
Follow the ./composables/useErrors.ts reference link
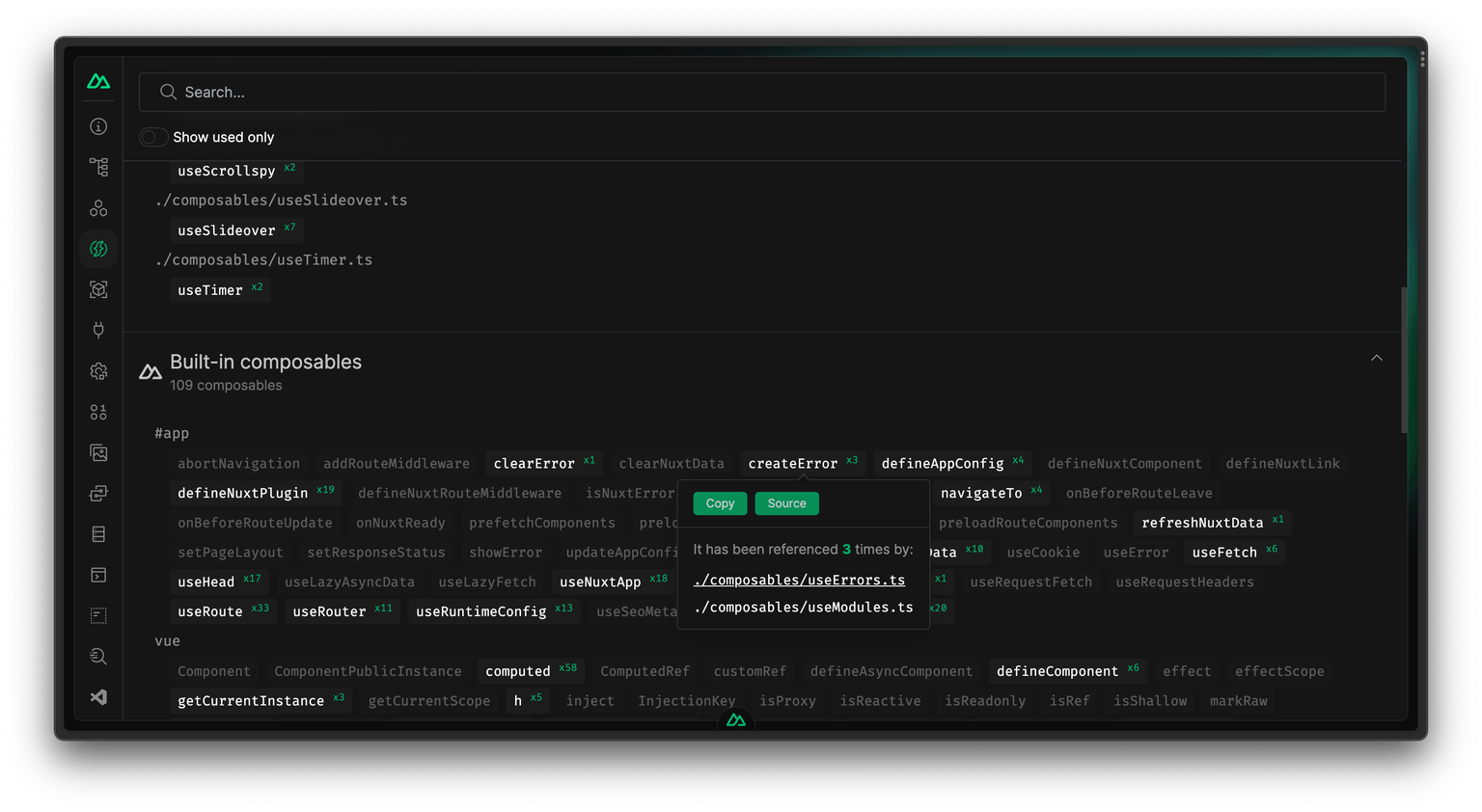pyautogui.click(x=799, y=580)
